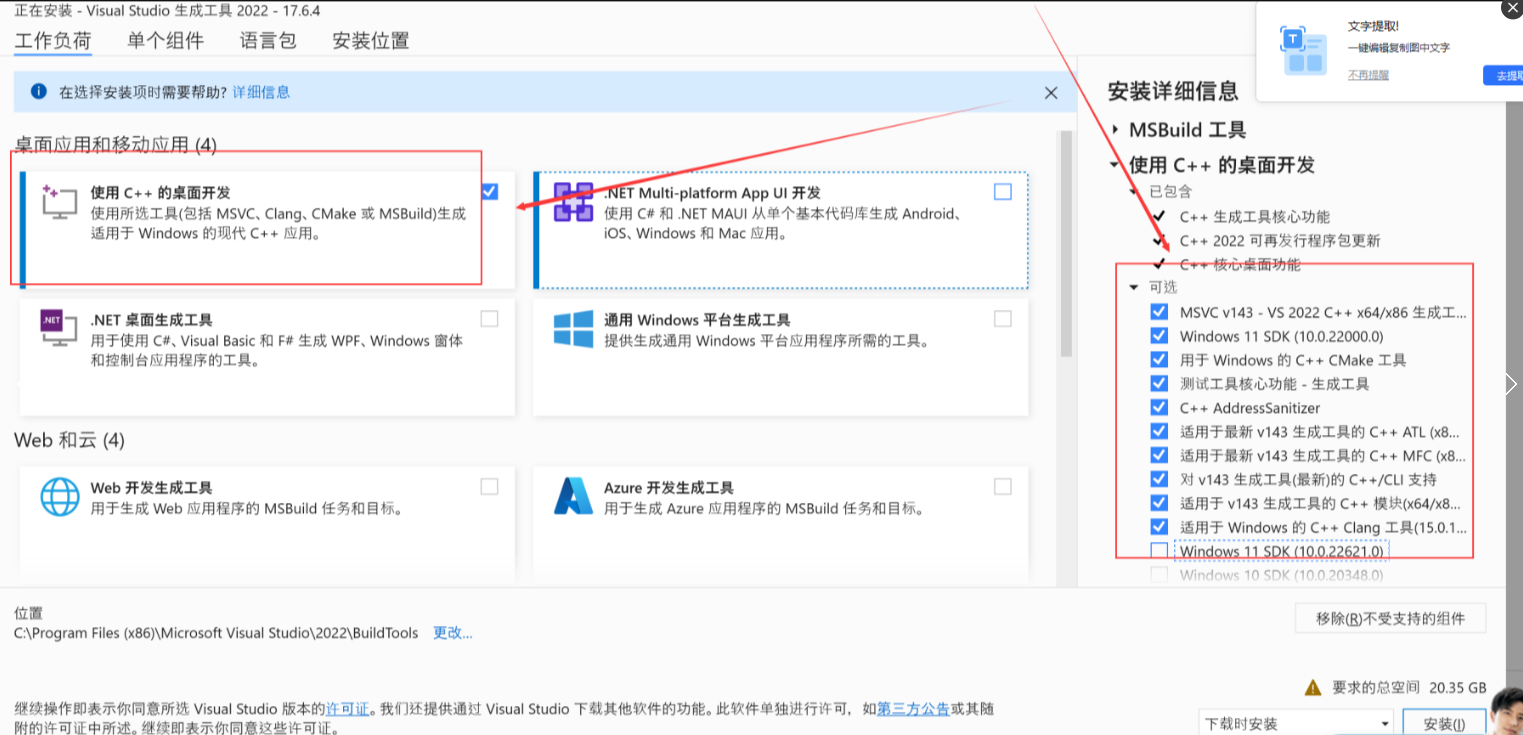Screen dimensions: 1523x735
Task: Click the blue info icon in help banner
Action: (39, 91)
